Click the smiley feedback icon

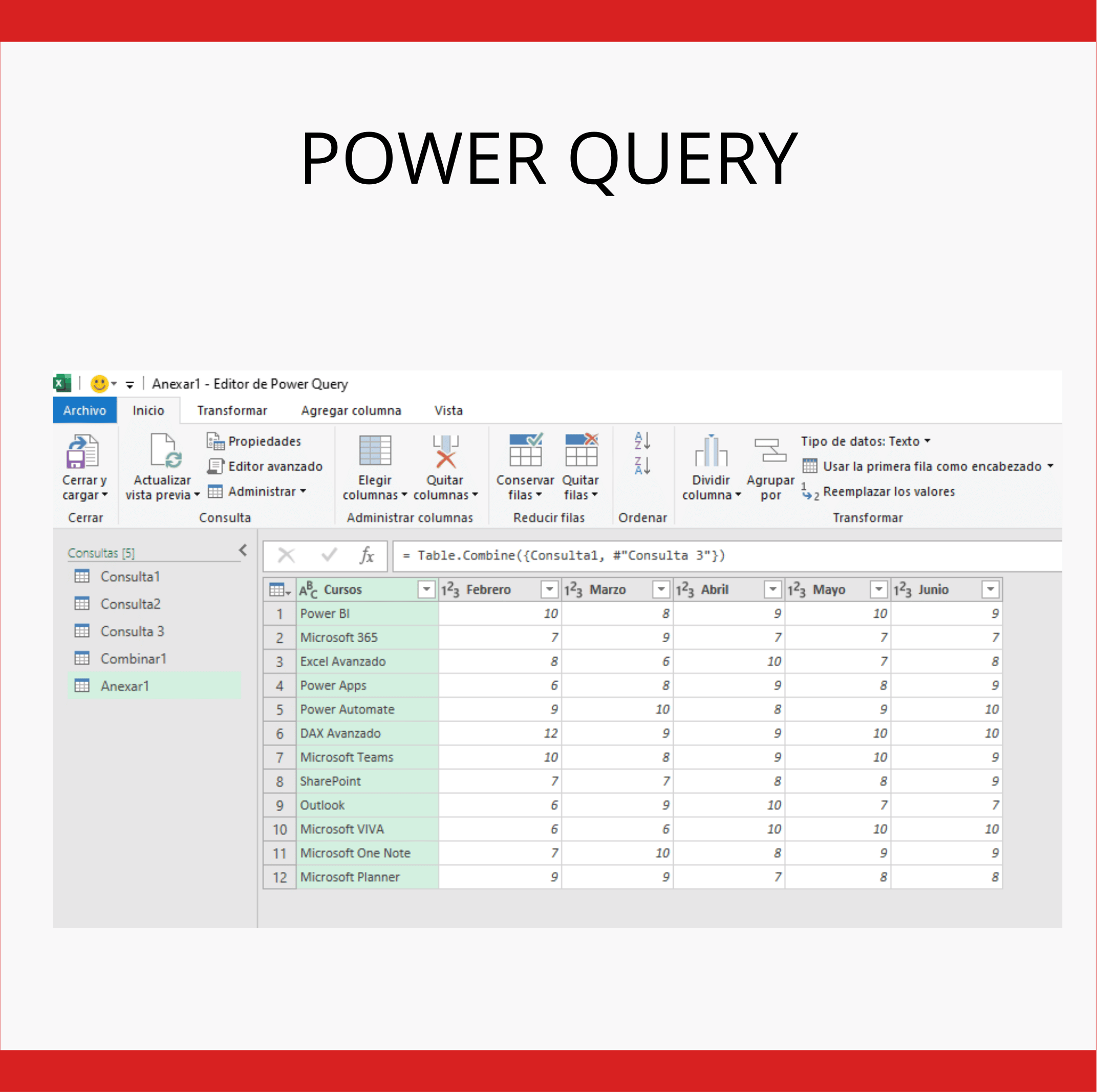click(99, 384)
